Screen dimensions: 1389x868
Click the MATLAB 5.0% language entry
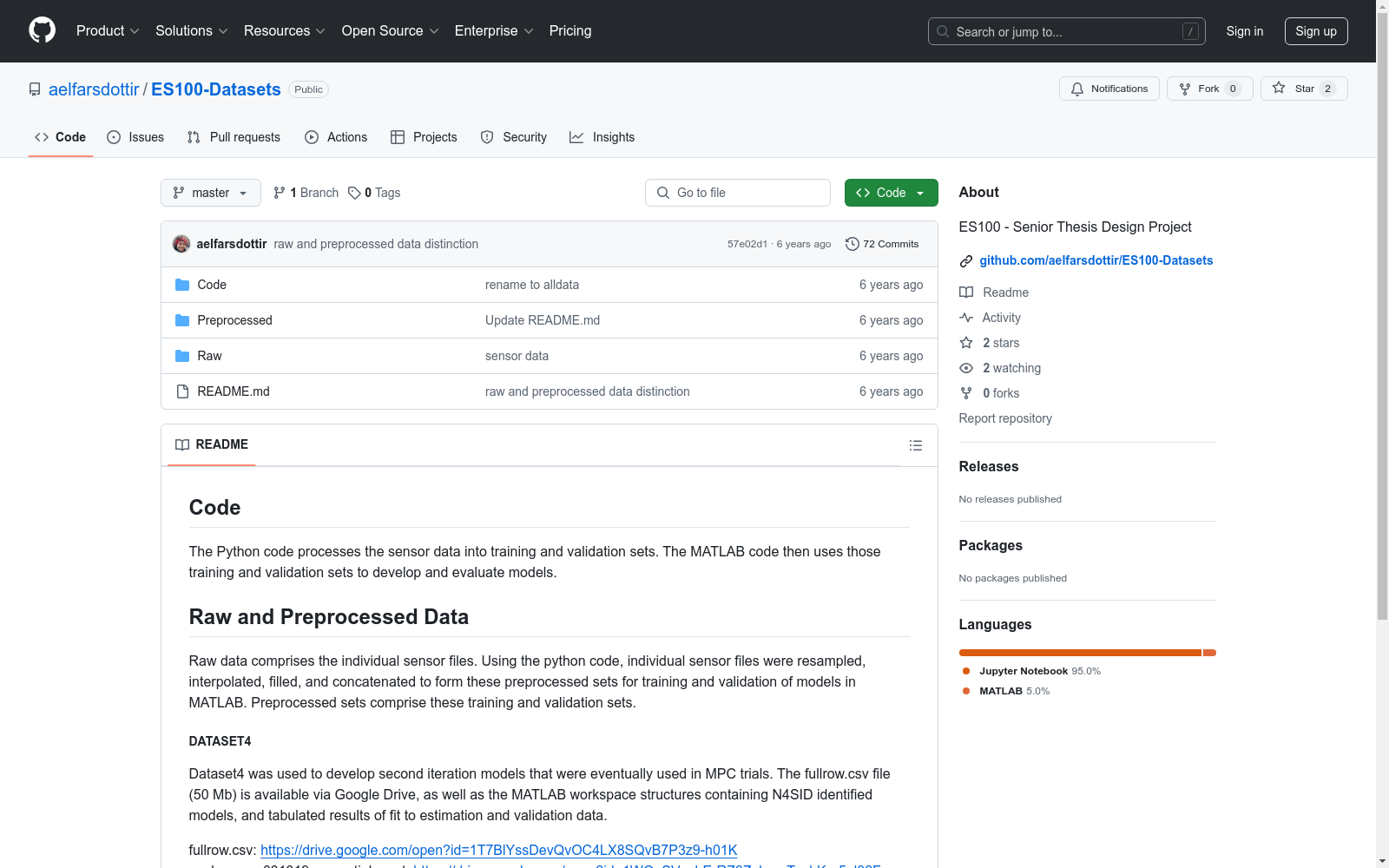pyautogui.click(x=1007, y=691)
